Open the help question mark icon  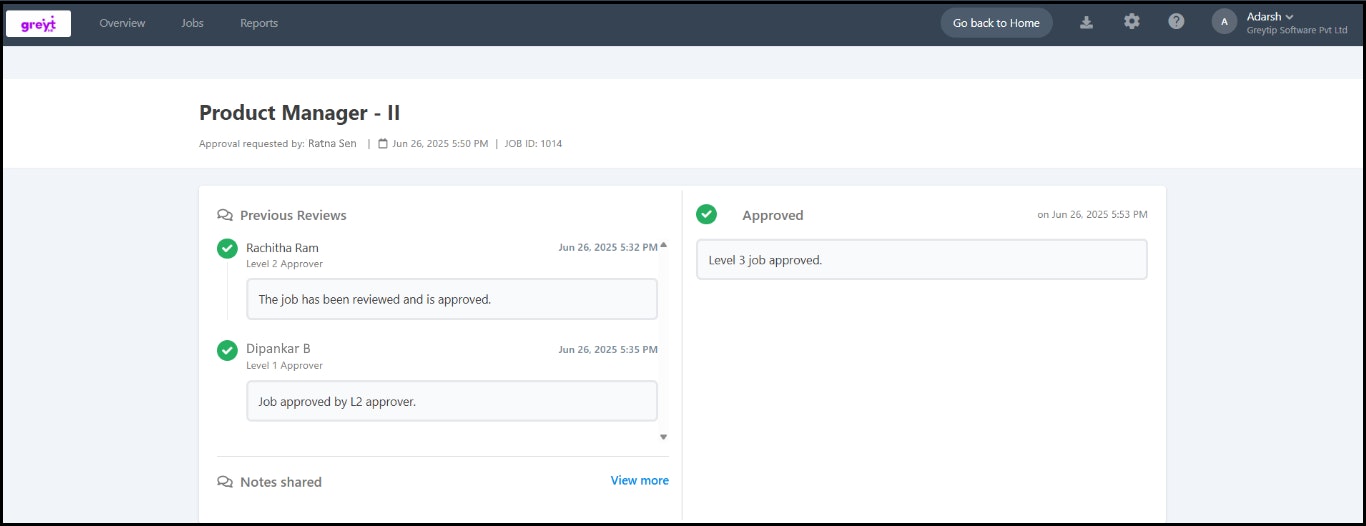[1176, 22]
